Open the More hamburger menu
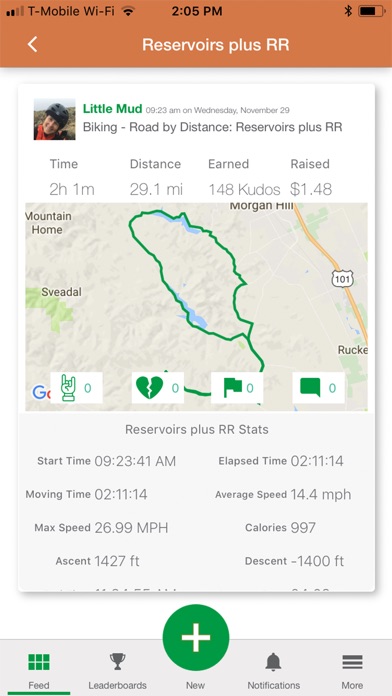The width and height of the screenshot is (392, 696). (352, 662)
